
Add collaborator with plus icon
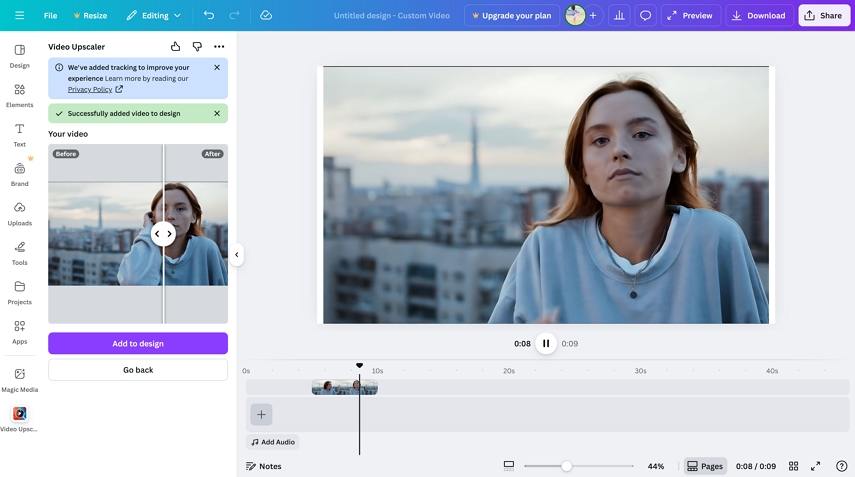coord(593,15)
